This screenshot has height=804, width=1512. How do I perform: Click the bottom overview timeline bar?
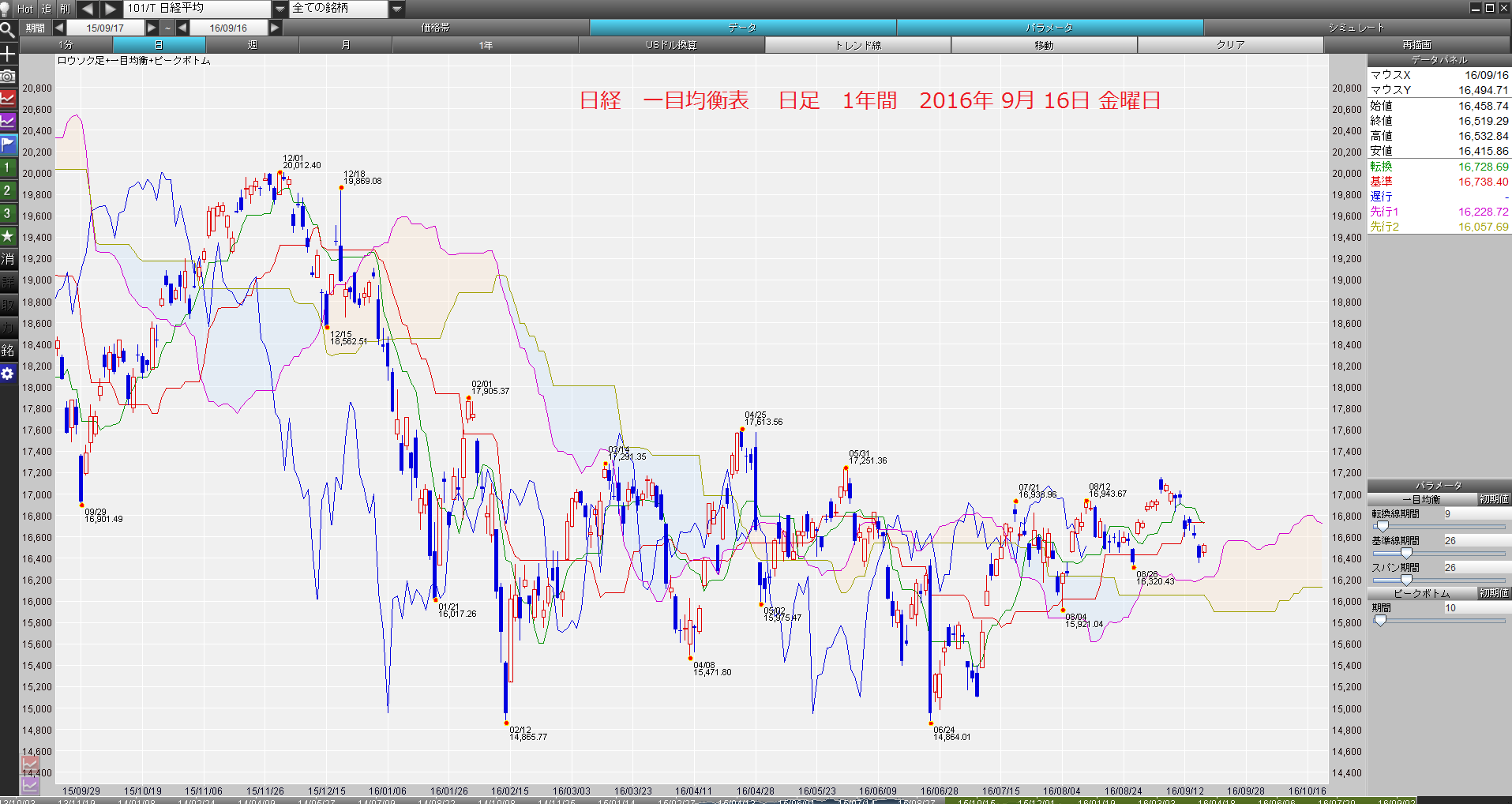click(x=708, y=801)
